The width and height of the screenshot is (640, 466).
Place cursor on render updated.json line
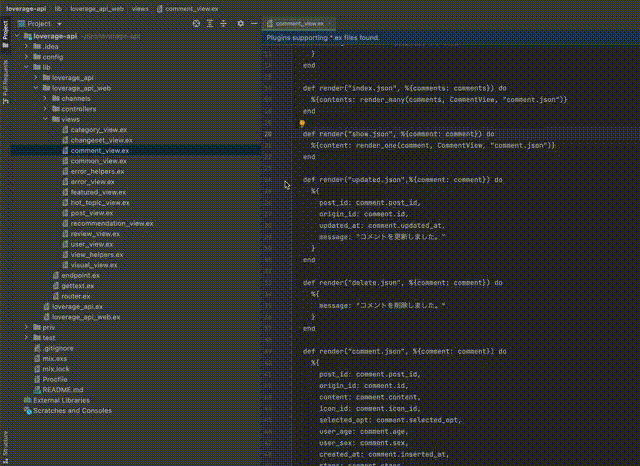tap(402, 180)
